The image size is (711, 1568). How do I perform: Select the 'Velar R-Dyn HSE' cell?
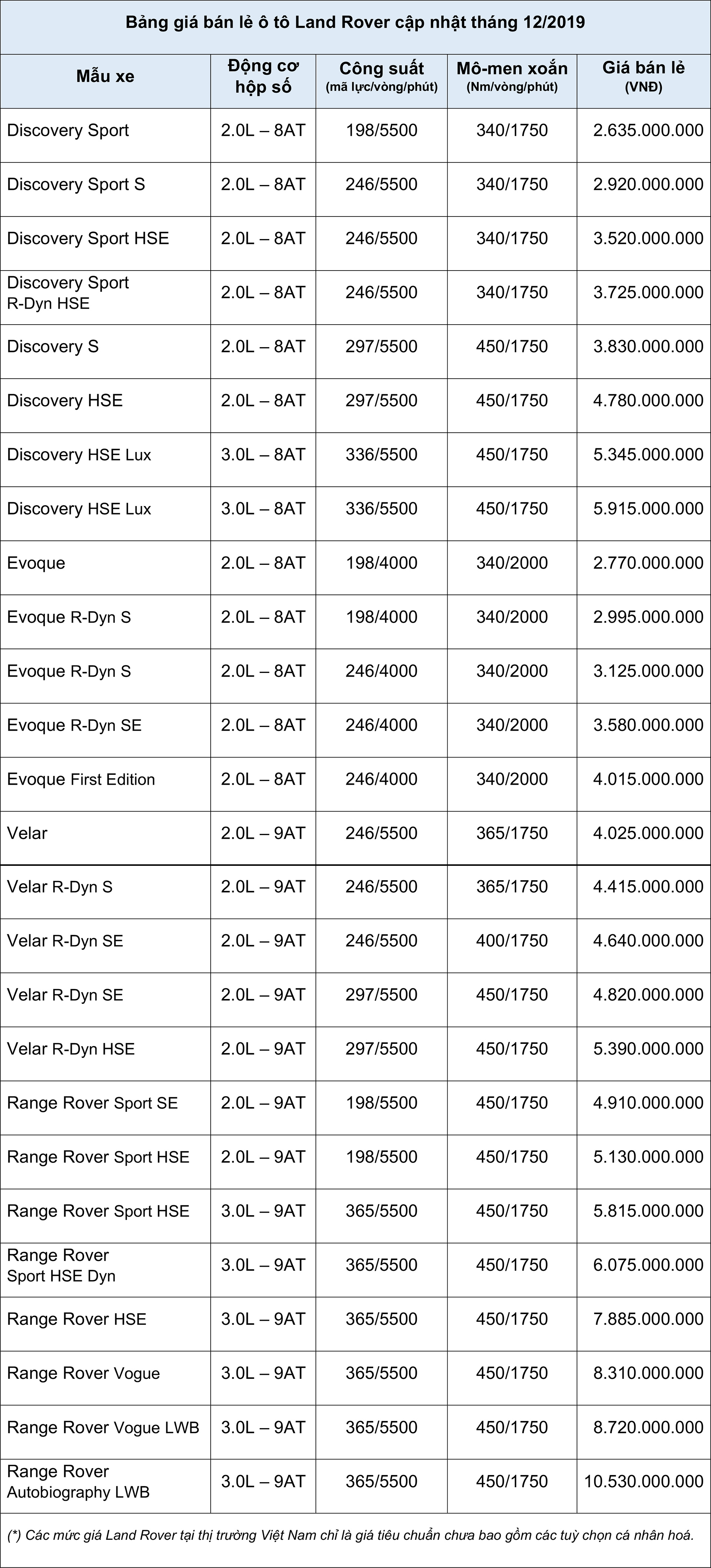[x=71, y=1049]
